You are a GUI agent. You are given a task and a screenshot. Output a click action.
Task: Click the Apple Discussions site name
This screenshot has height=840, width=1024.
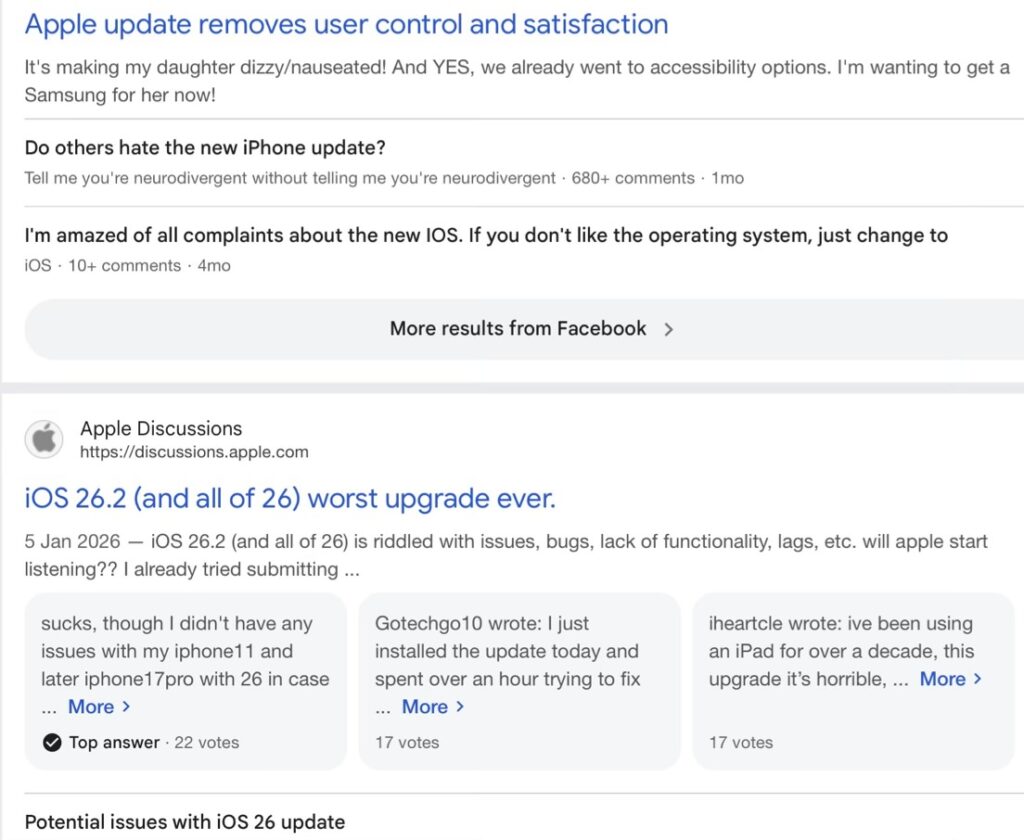pos(161,428)
